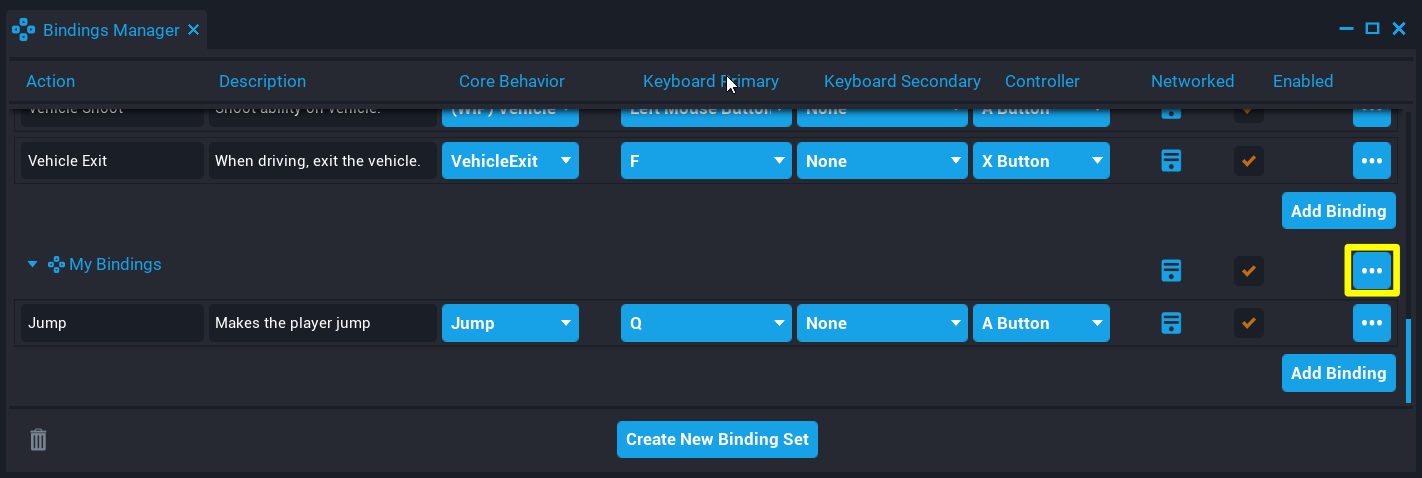
Task: Open Vehicle Exit's X Button controller dropdown
Action: [x=1041, y=161]
